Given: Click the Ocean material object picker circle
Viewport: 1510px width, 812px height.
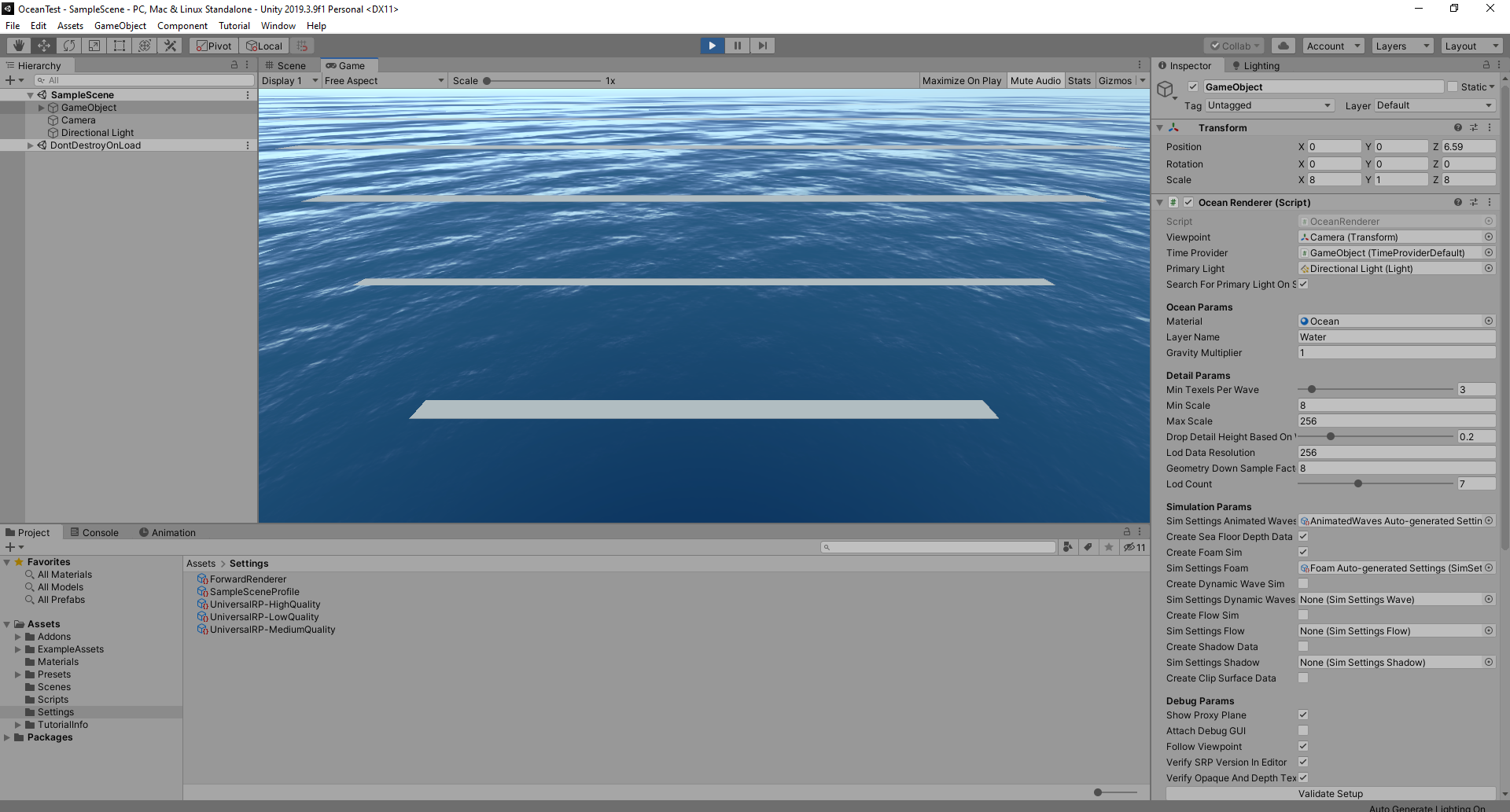Looking at the screenshot, I should (x=1488, y=321).
